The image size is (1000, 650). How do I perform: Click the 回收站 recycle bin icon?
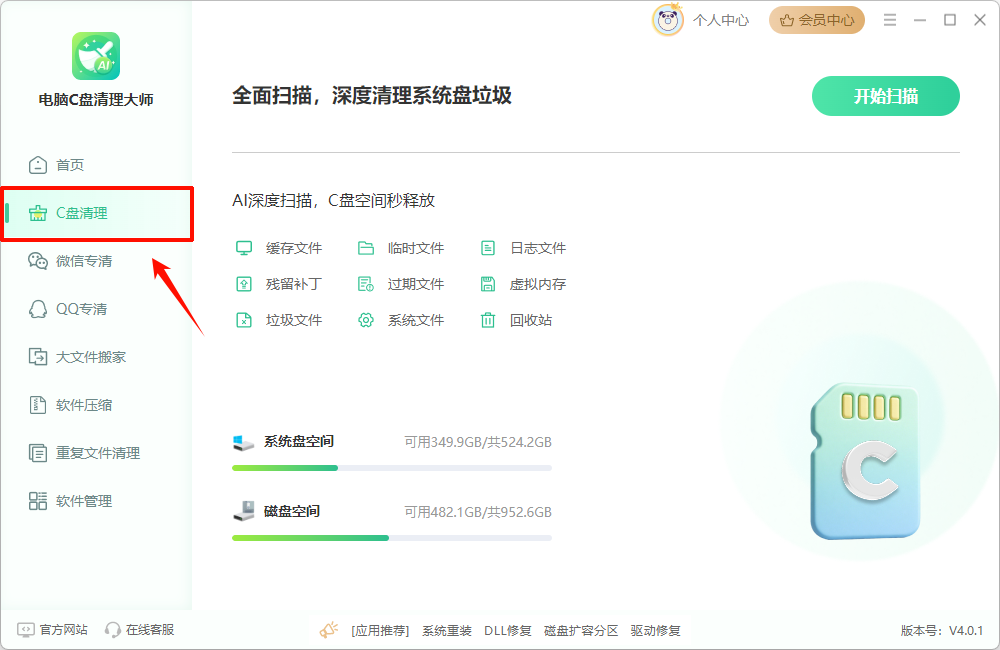tap(487, 320)
